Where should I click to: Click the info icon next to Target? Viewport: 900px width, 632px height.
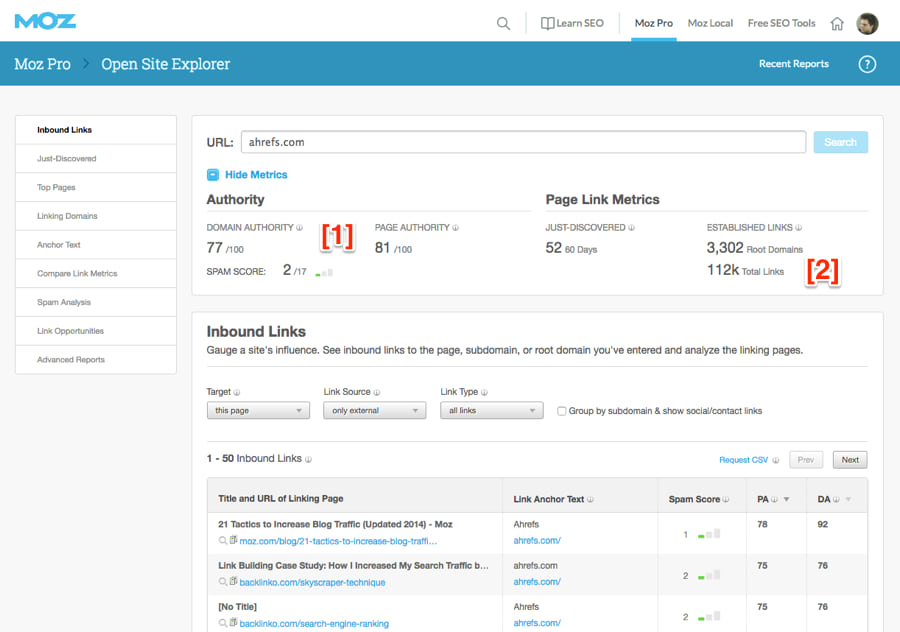tap(237, 393)
